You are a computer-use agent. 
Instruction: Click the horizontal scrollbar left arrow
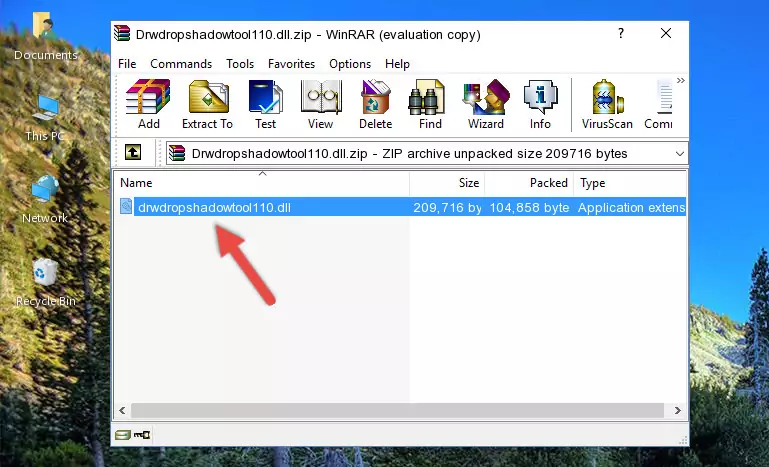point(122,410)
